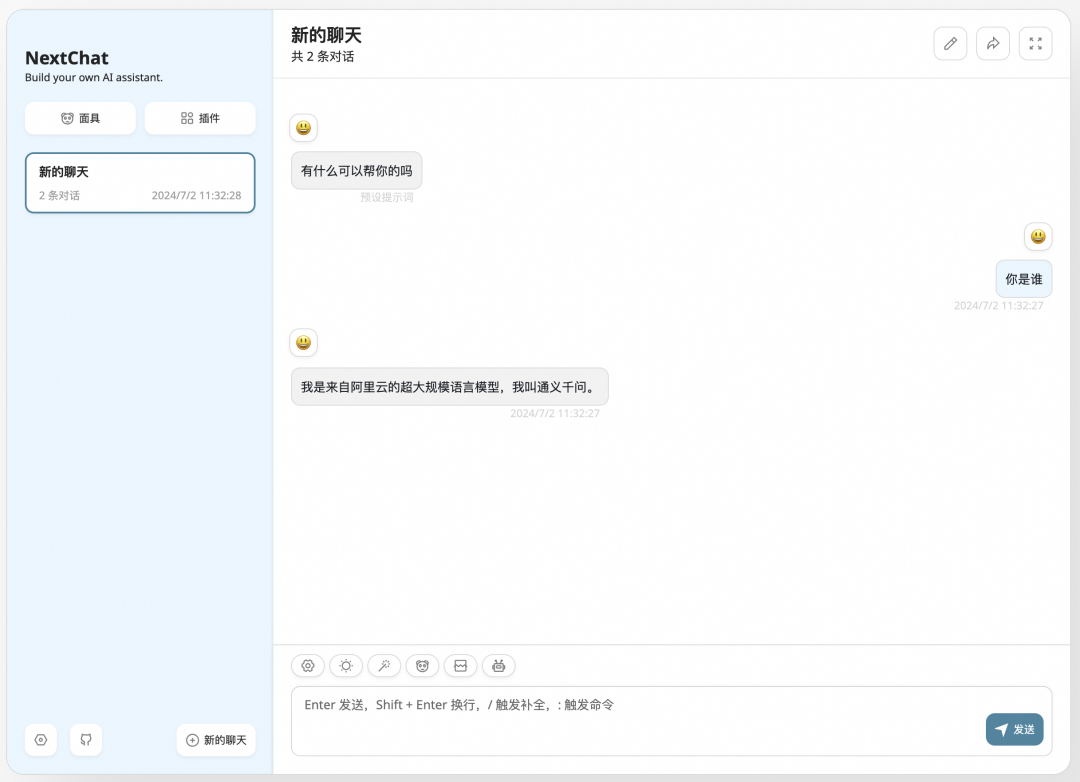Open chat settings via gear icon above input
The image size is (1080, 782).
coord(307,665)
